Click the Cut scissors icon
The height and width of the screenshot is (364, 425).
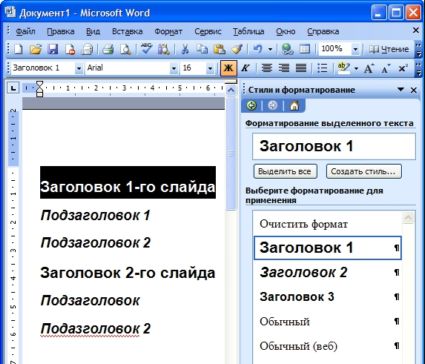[185, 49]
